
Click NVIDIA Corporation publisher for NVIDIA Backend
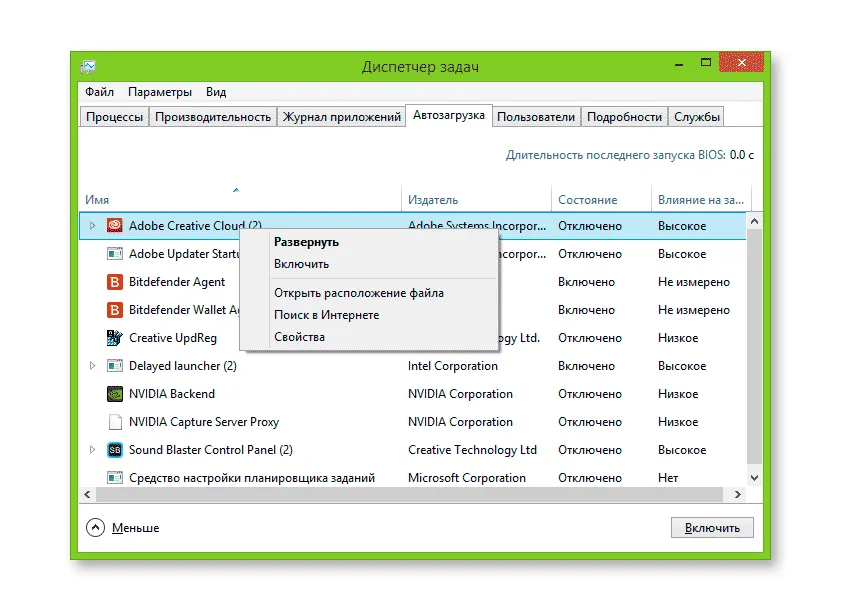(460, 394)
